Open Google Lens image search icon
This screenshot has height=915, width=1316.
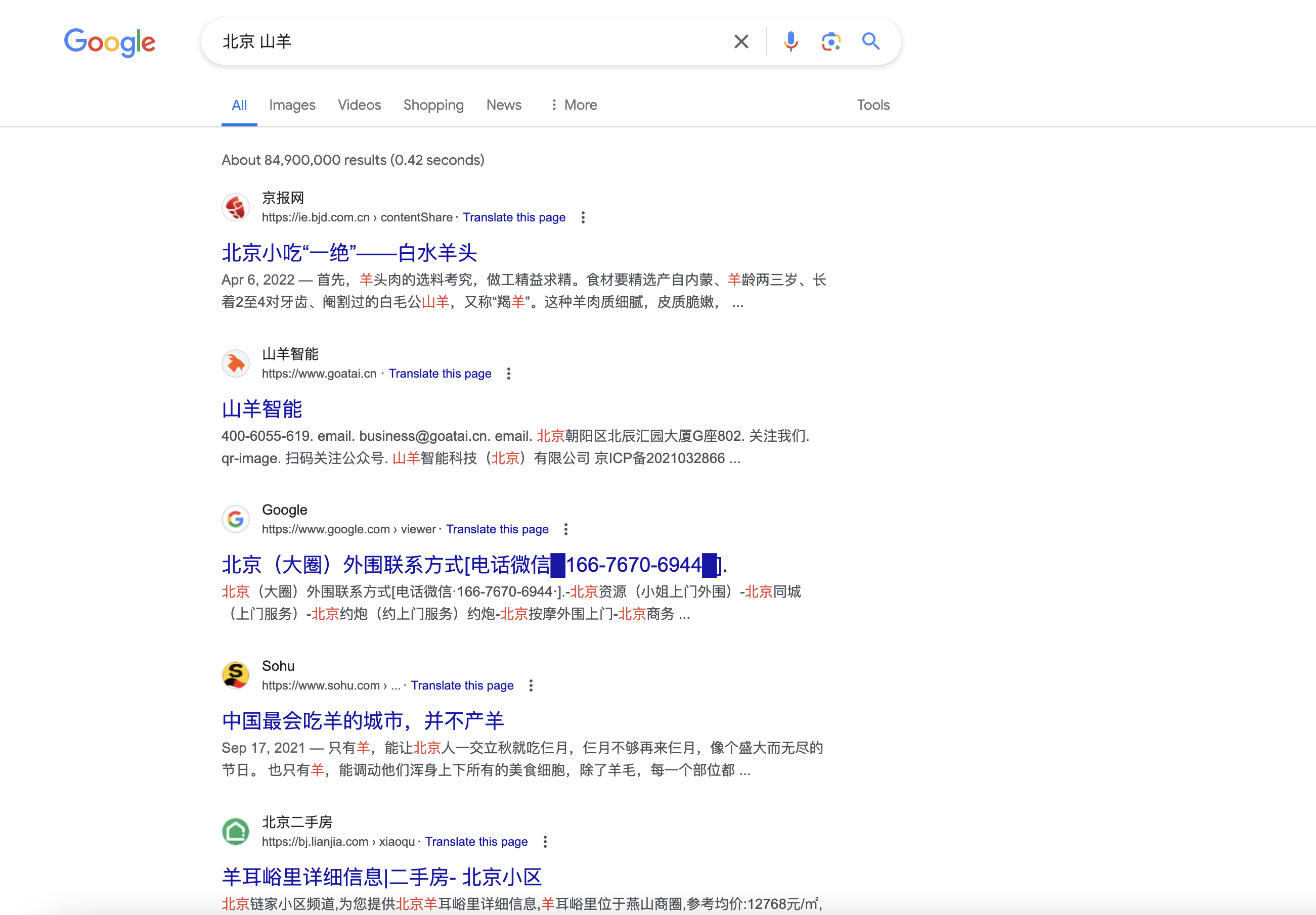click(x=830, y=41)
